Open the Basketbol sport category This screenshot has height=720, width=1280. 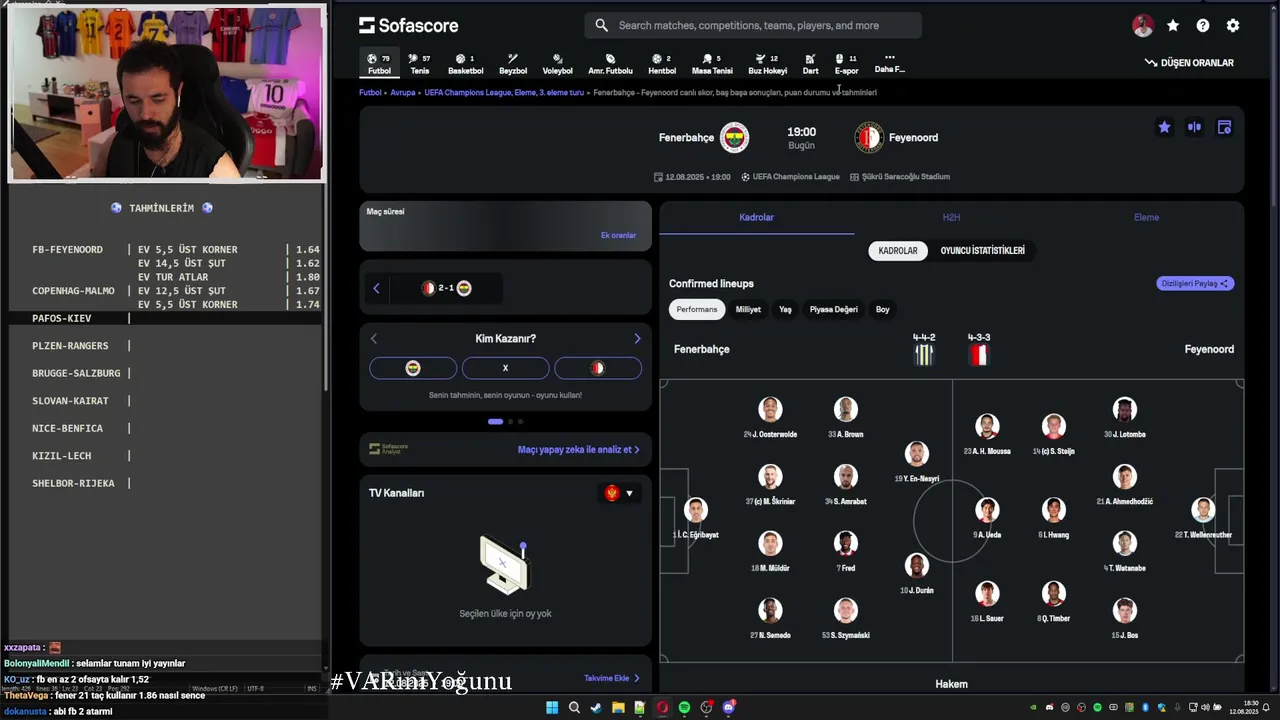pyautogui.click(x=465, y=64)
